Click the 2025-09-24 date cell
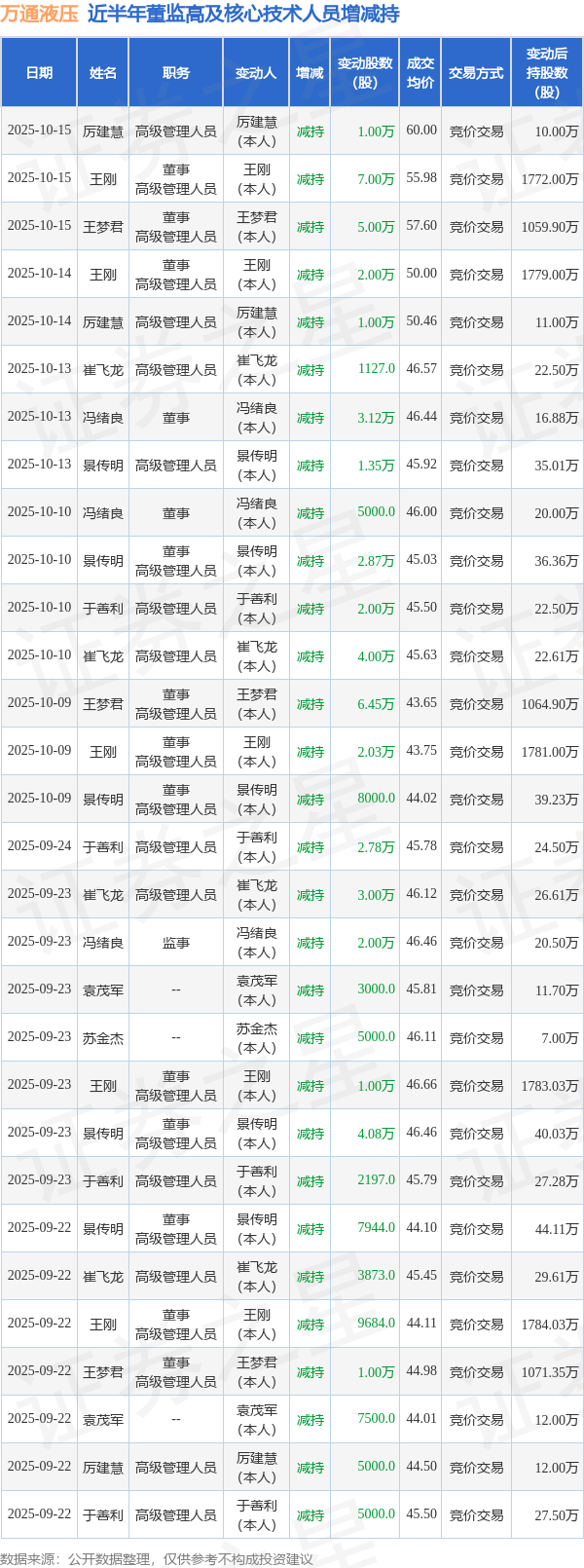Screen dimensions: 584x1568 pyautogui.click(x=39, y=846)
